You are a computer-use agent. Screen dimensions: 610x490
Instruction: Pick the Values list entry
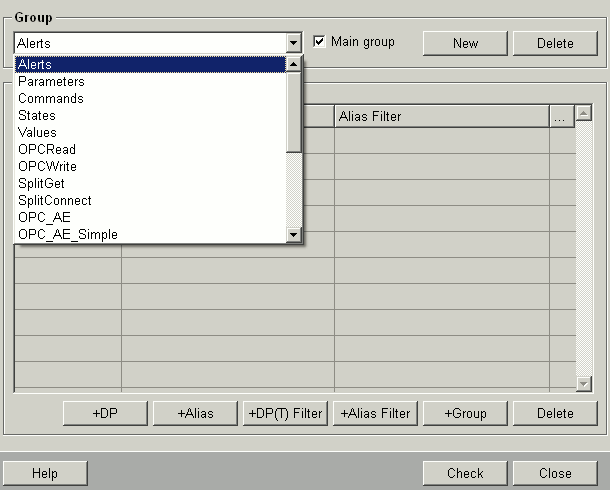pyautogui.click(x=37, y=133)
